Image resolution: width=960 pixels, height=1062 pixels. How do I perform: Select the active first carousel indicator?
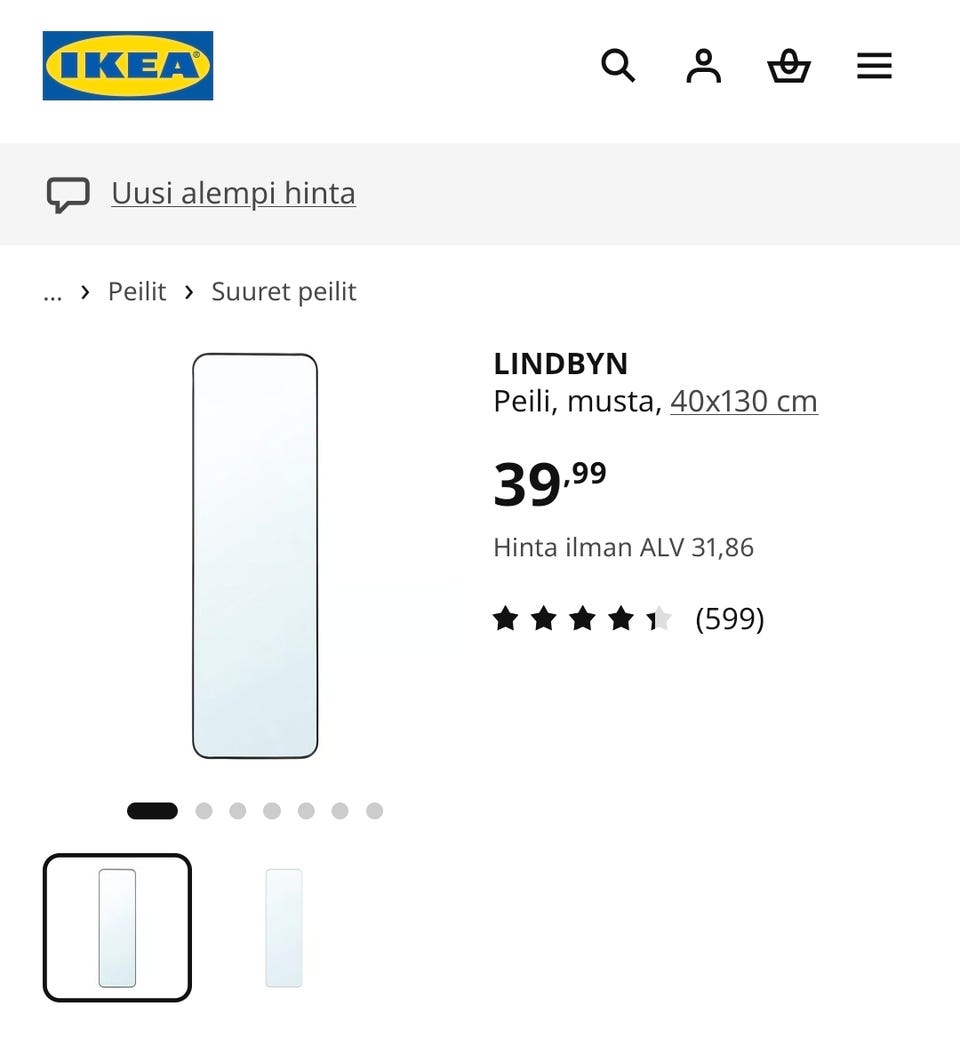click(x=152, y=811)
